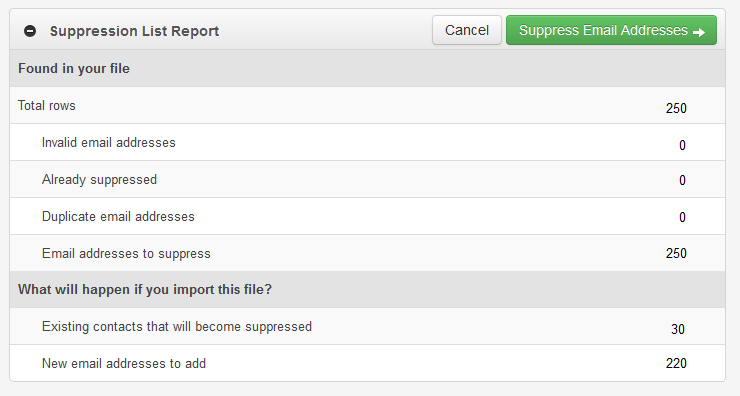Select the Invalid email addresses row
The width and height of the screenshot is (740, 396).
click(367, 142)
